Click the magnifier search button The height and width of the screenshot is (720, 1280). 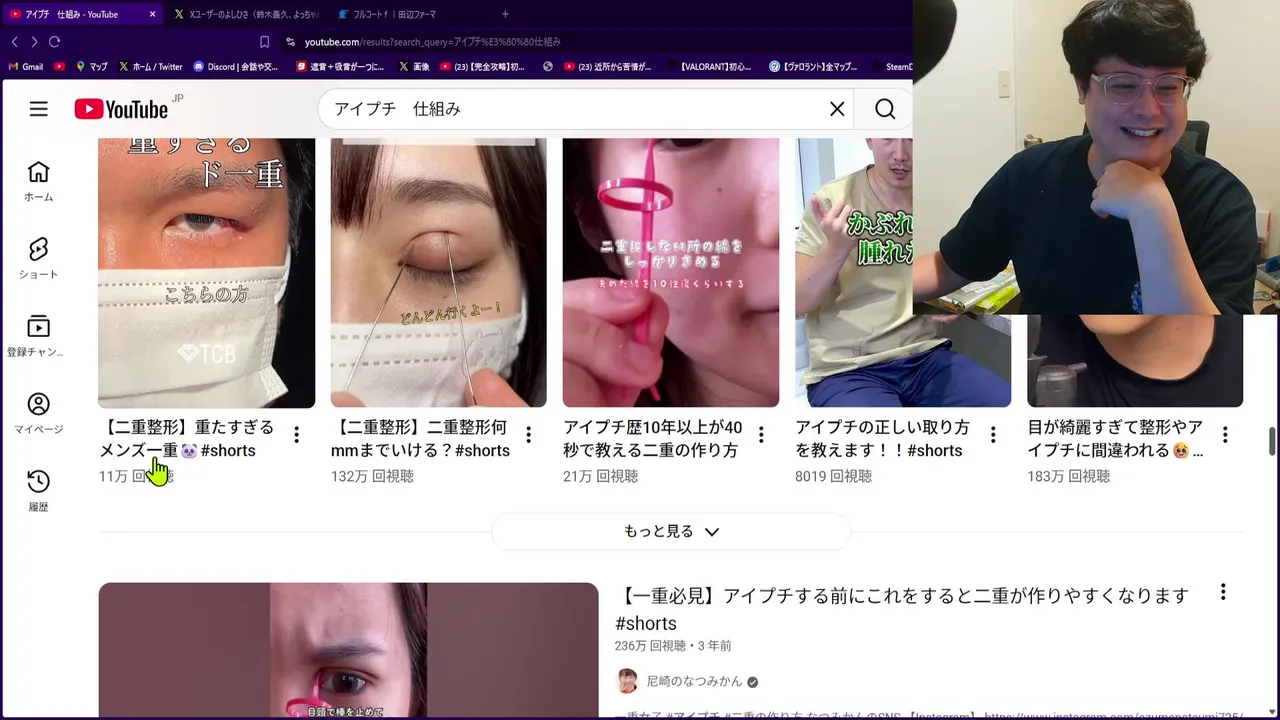pos(885,109)
